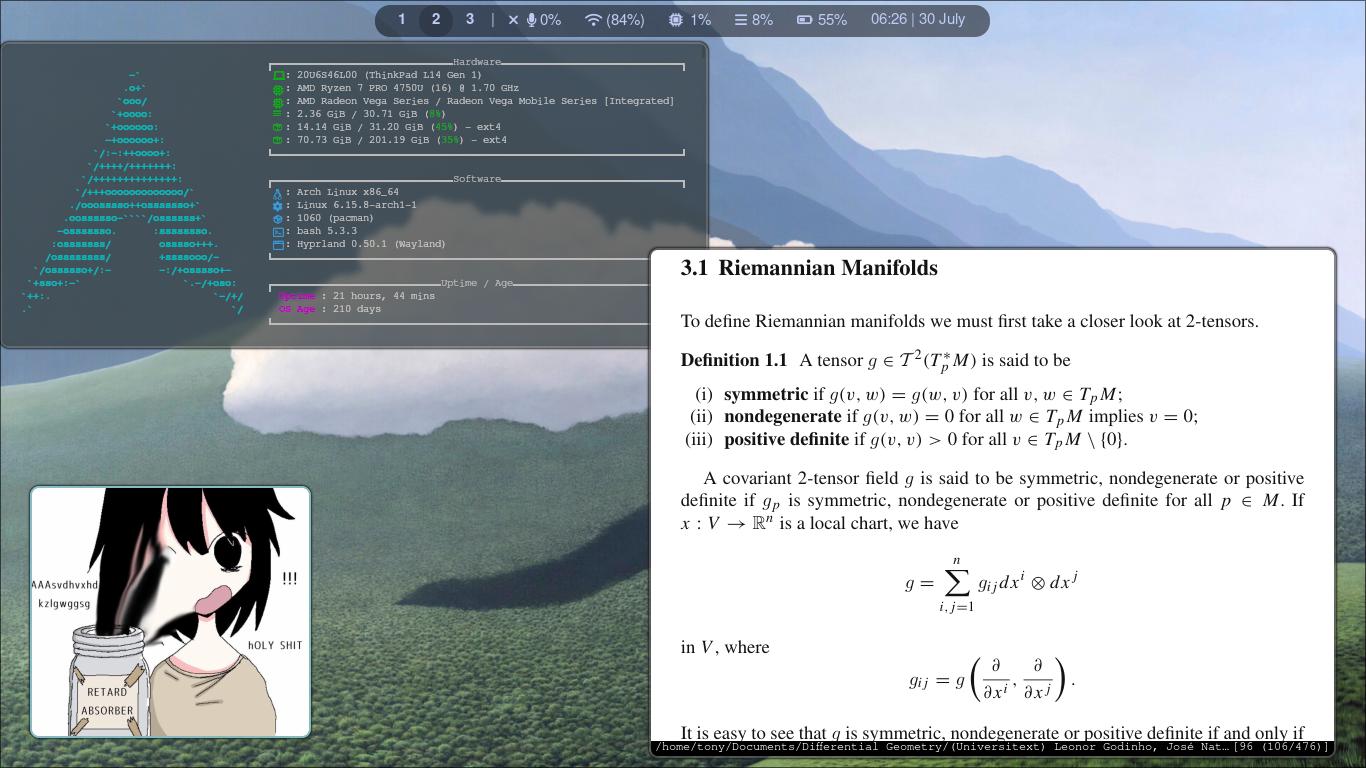1366x768 pixels.
Task: Click the Arch Linux x86_64 text
Action: coord(348,192)
